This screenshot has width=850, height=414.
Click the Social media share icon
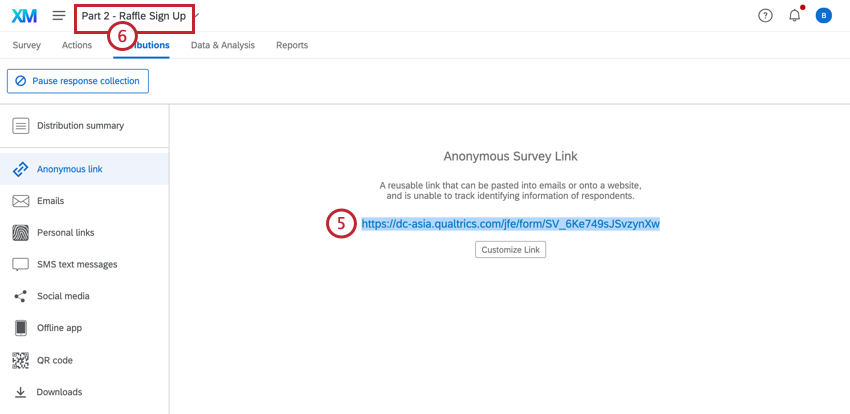(20, 297)
